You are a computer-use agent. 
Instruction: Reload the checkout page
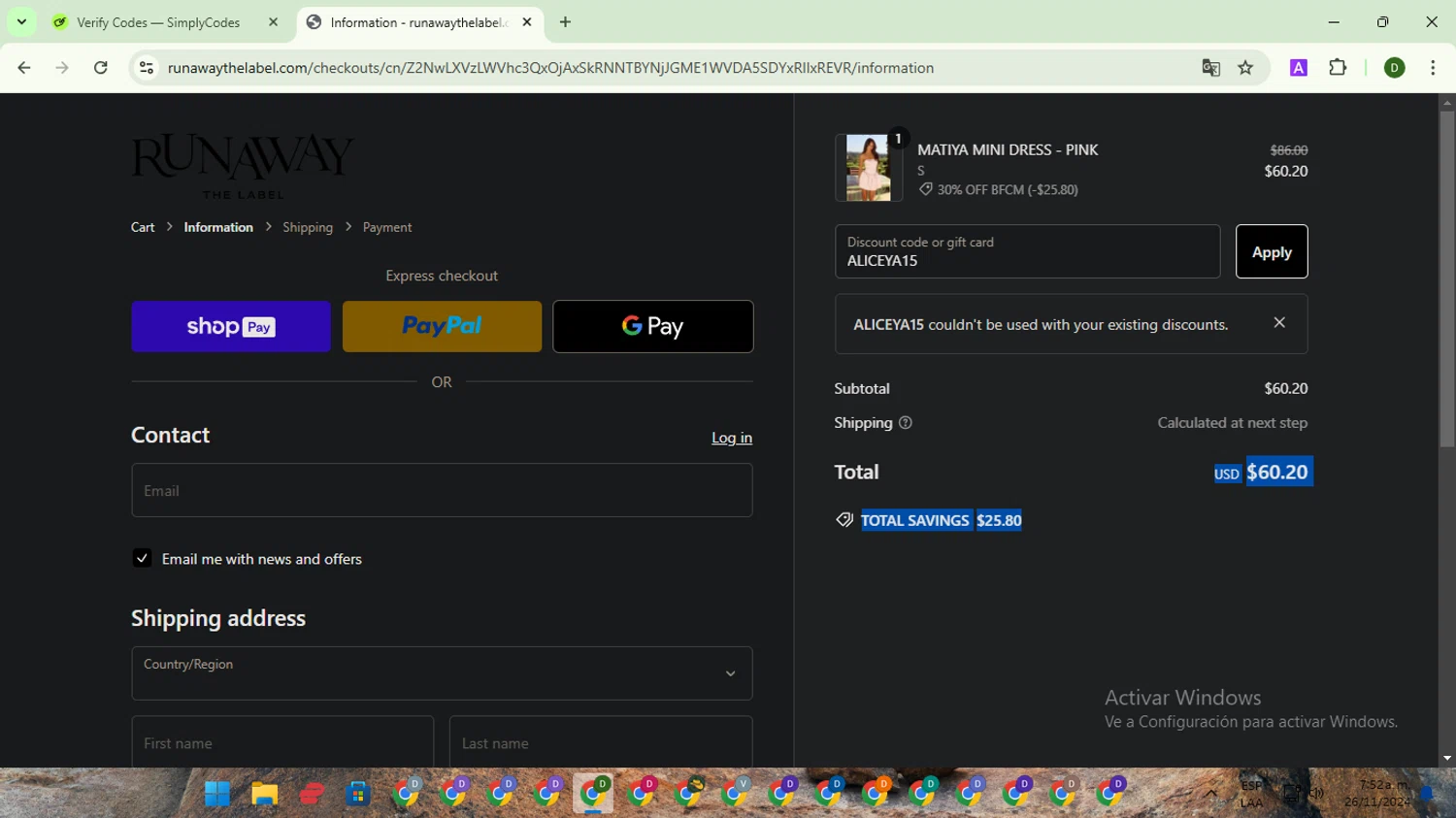click(100, 68)
